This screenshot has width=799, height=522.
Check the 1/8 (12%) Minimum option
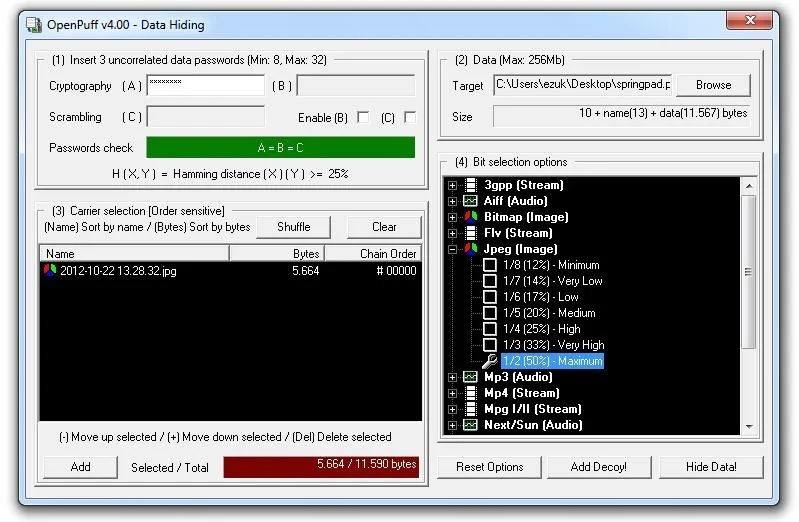(490, 265)
